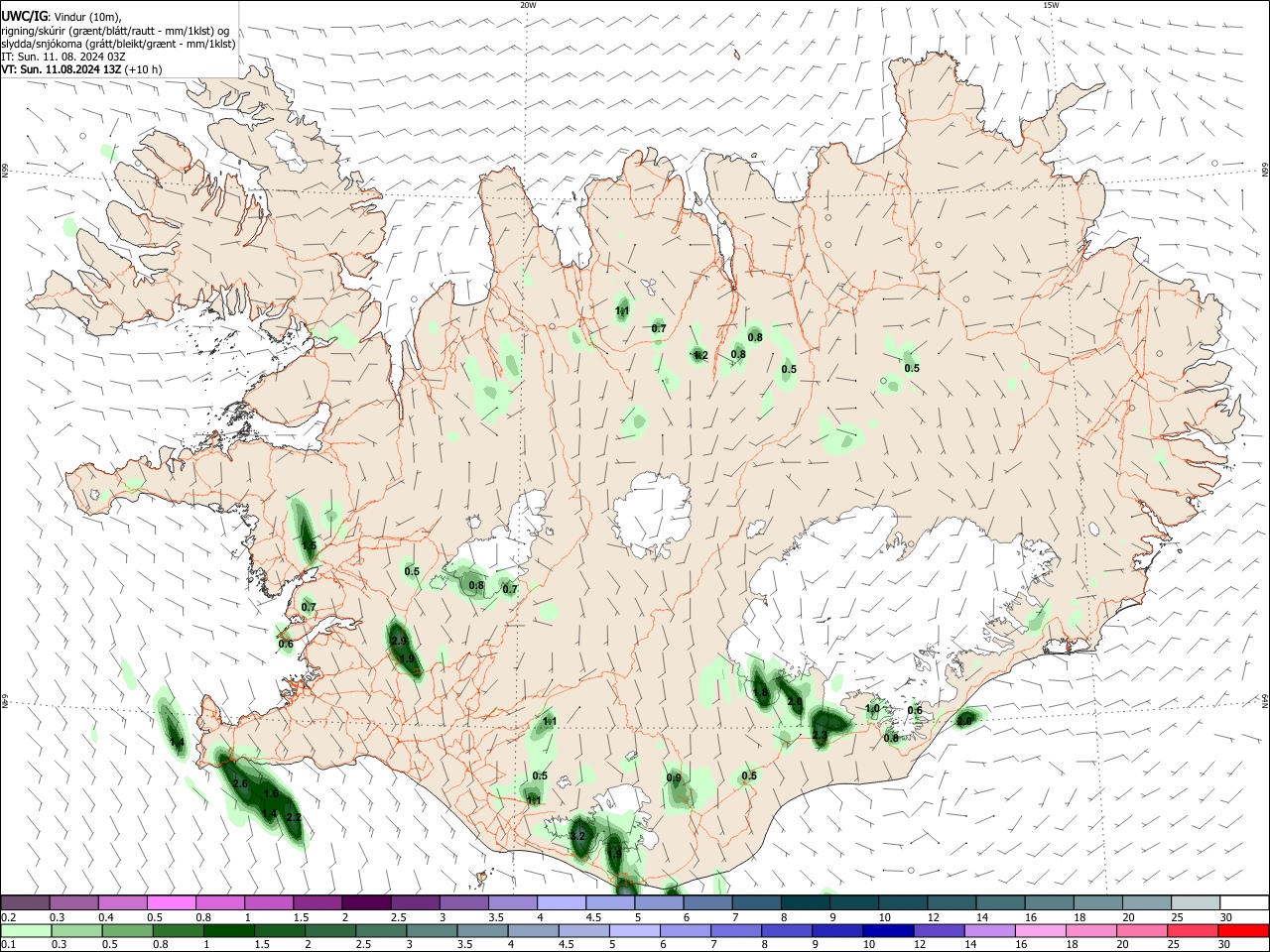This screenshot has height=952, width=1270.
Task: Click the 0.9 precipitation value
Action: (674, 777)
